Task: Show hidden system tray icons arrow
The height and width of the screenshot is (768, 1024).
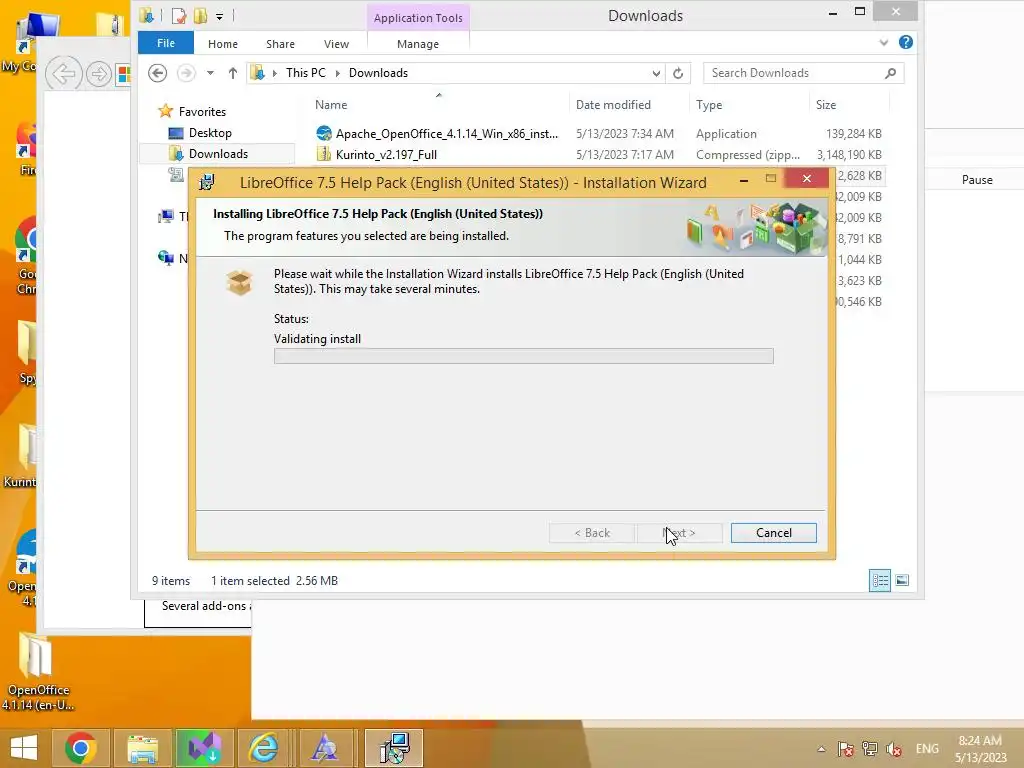Action: pos(821,748)
